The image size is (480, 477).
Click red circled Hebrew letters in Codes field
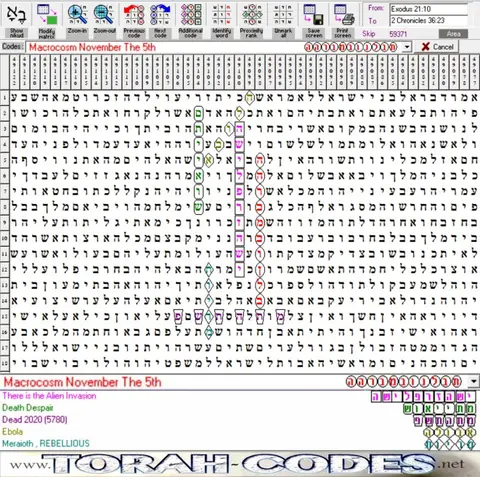point(351,47)
